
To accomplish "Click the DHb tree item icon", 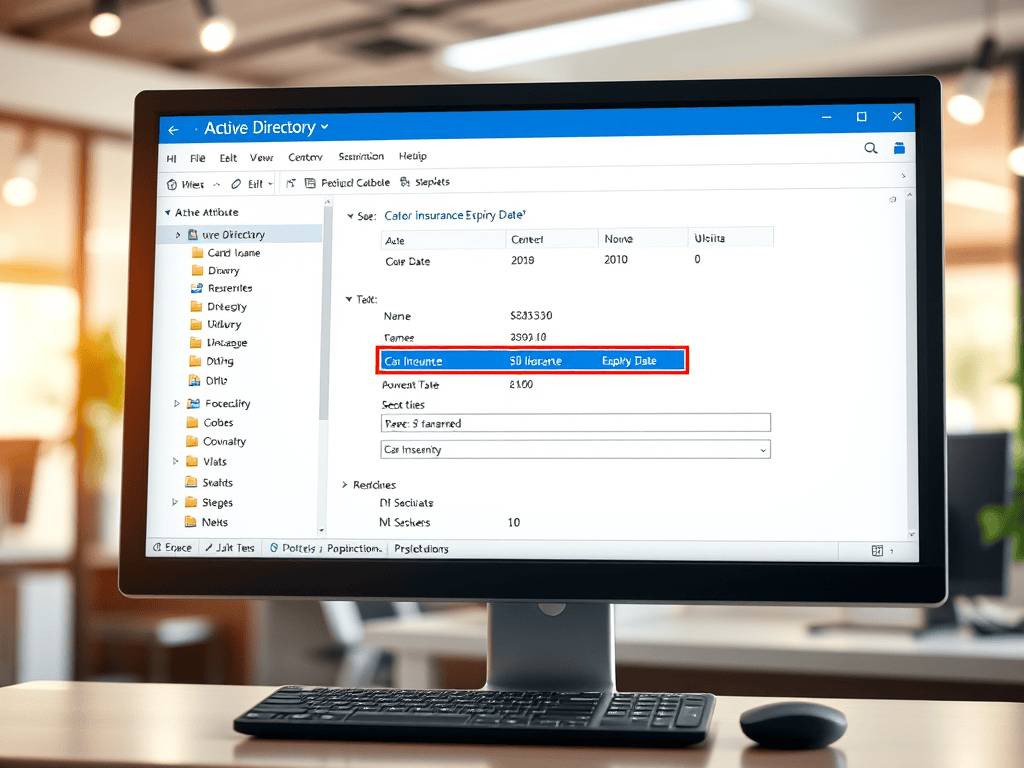I will tap(195, 380).
